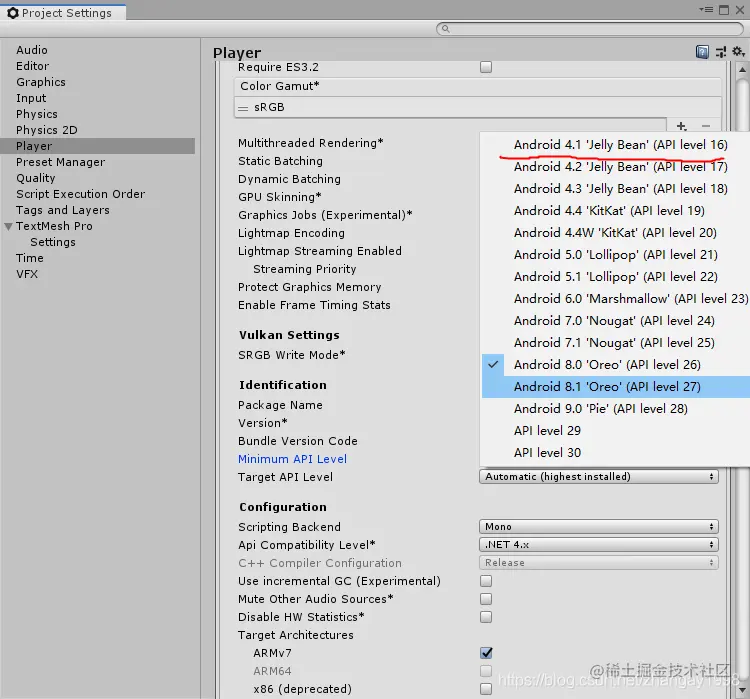
Task: Select API level 30 option
Action: [x=616, y=453]
